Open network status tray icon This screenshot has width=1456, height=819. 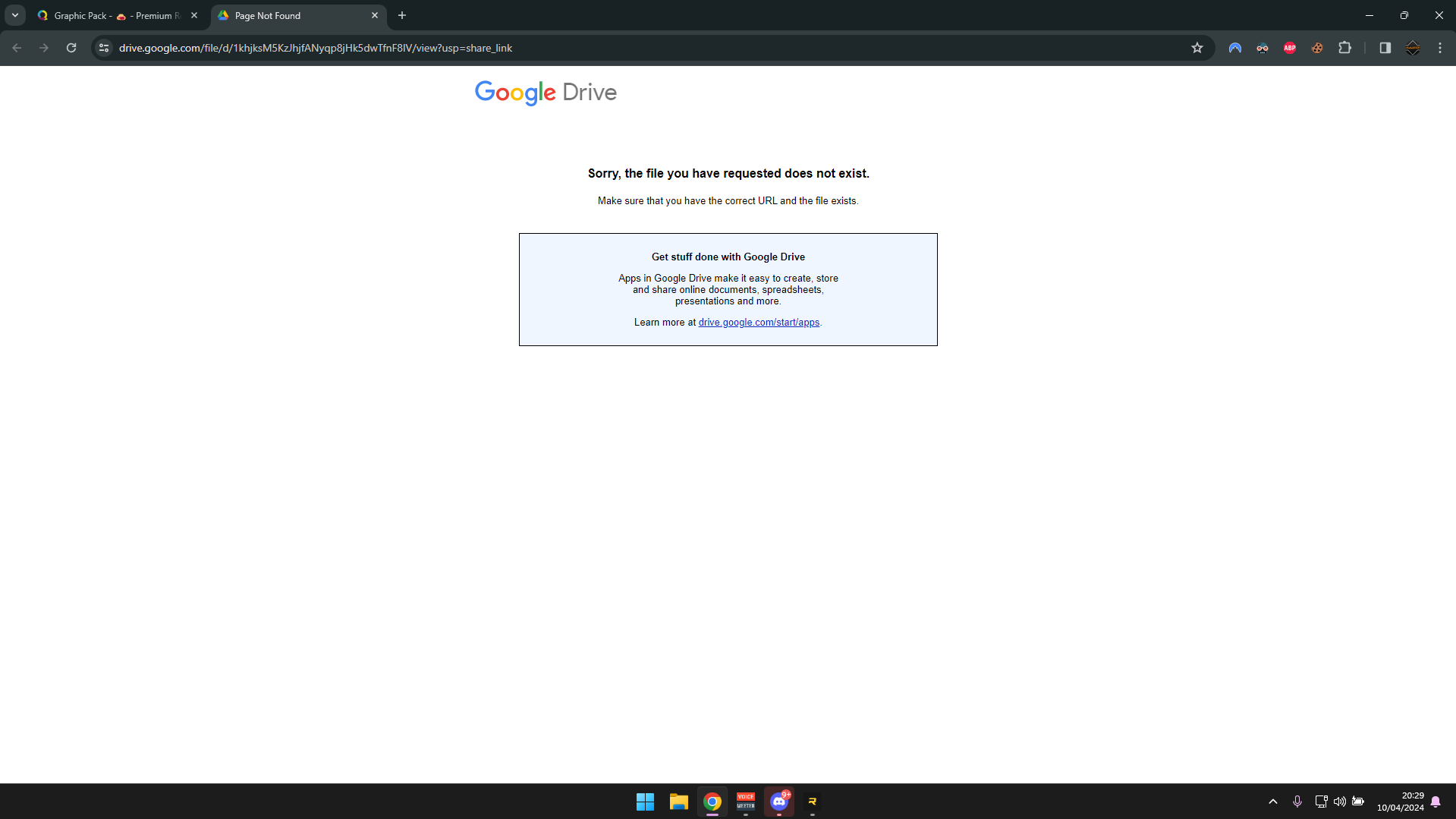pyautogui.click(x=1321, y=802)
